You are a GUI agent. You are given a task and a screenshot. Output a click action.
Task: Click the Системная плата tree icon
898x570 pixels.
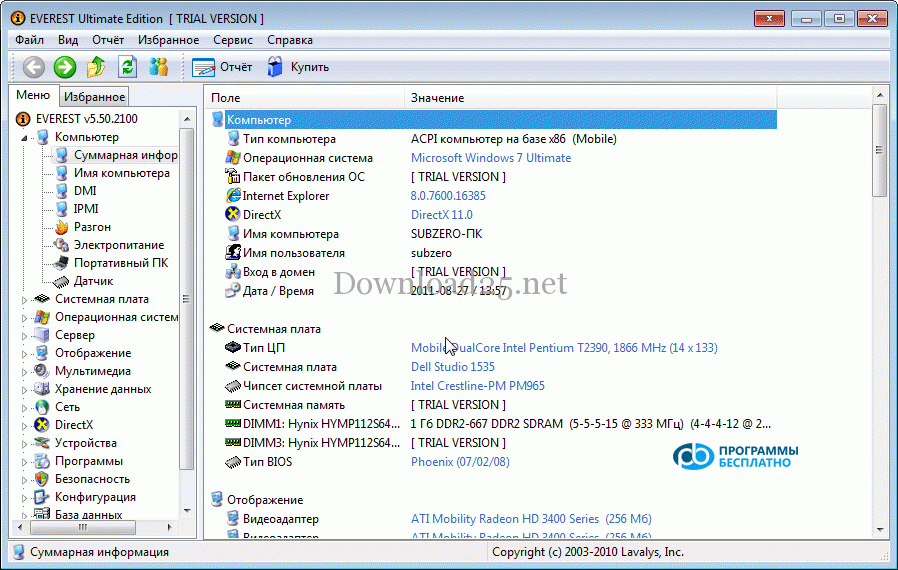point(42,299)
